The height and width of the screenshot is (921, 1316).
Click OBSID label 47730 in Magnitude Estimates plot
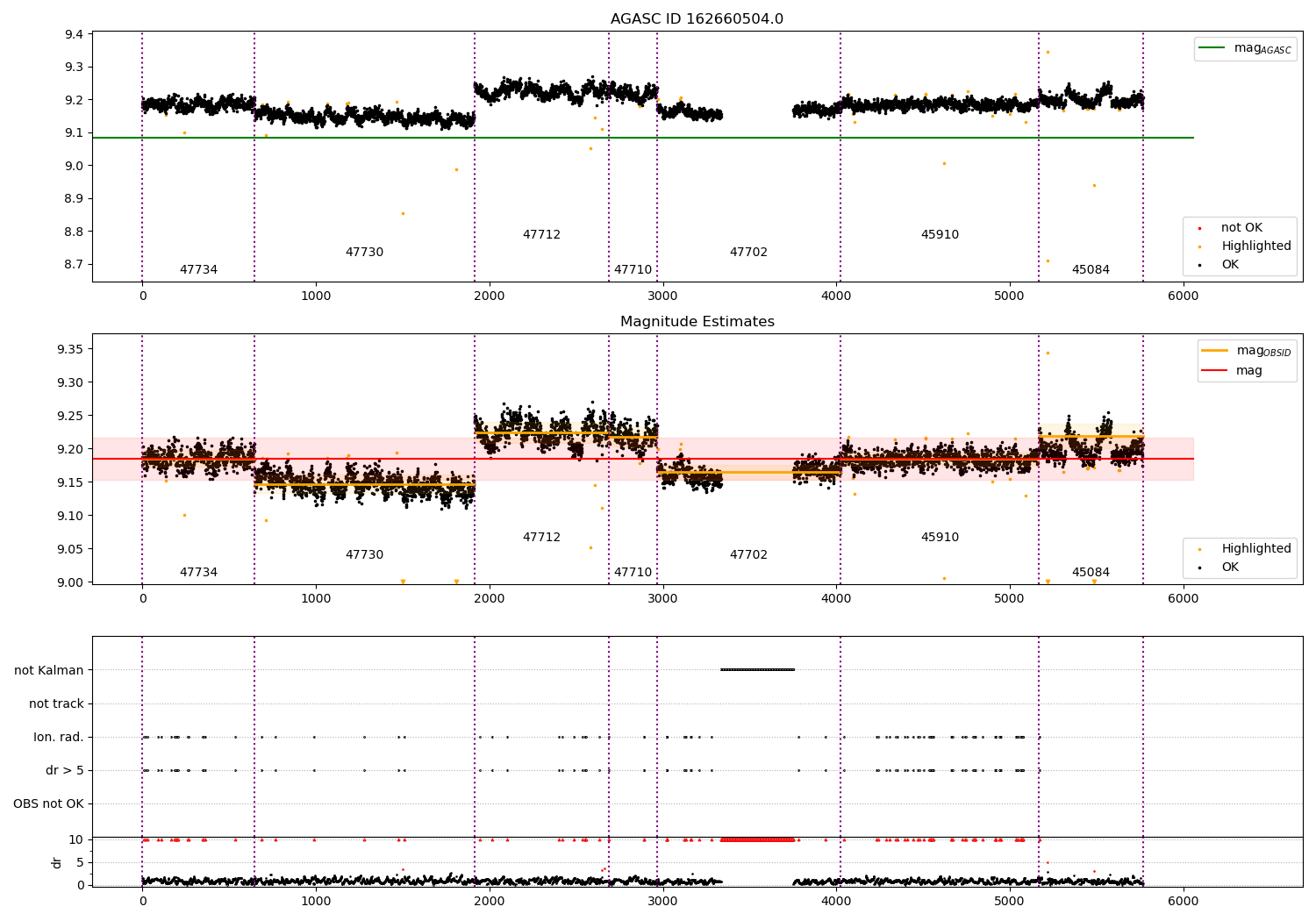(x=364, y=555)
